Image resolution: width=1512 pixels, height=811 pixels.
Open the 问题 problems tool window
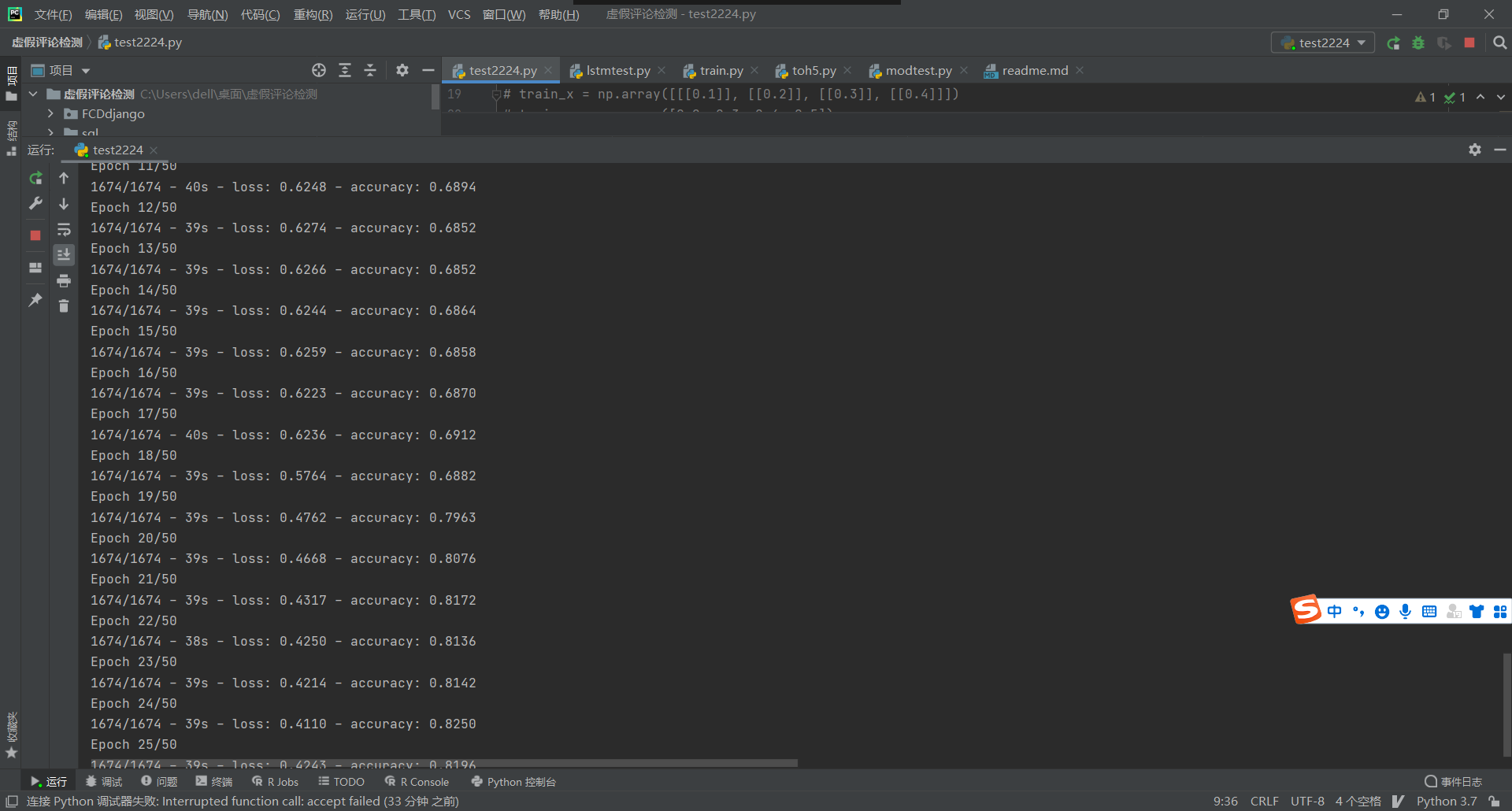(x=159, y=781)
